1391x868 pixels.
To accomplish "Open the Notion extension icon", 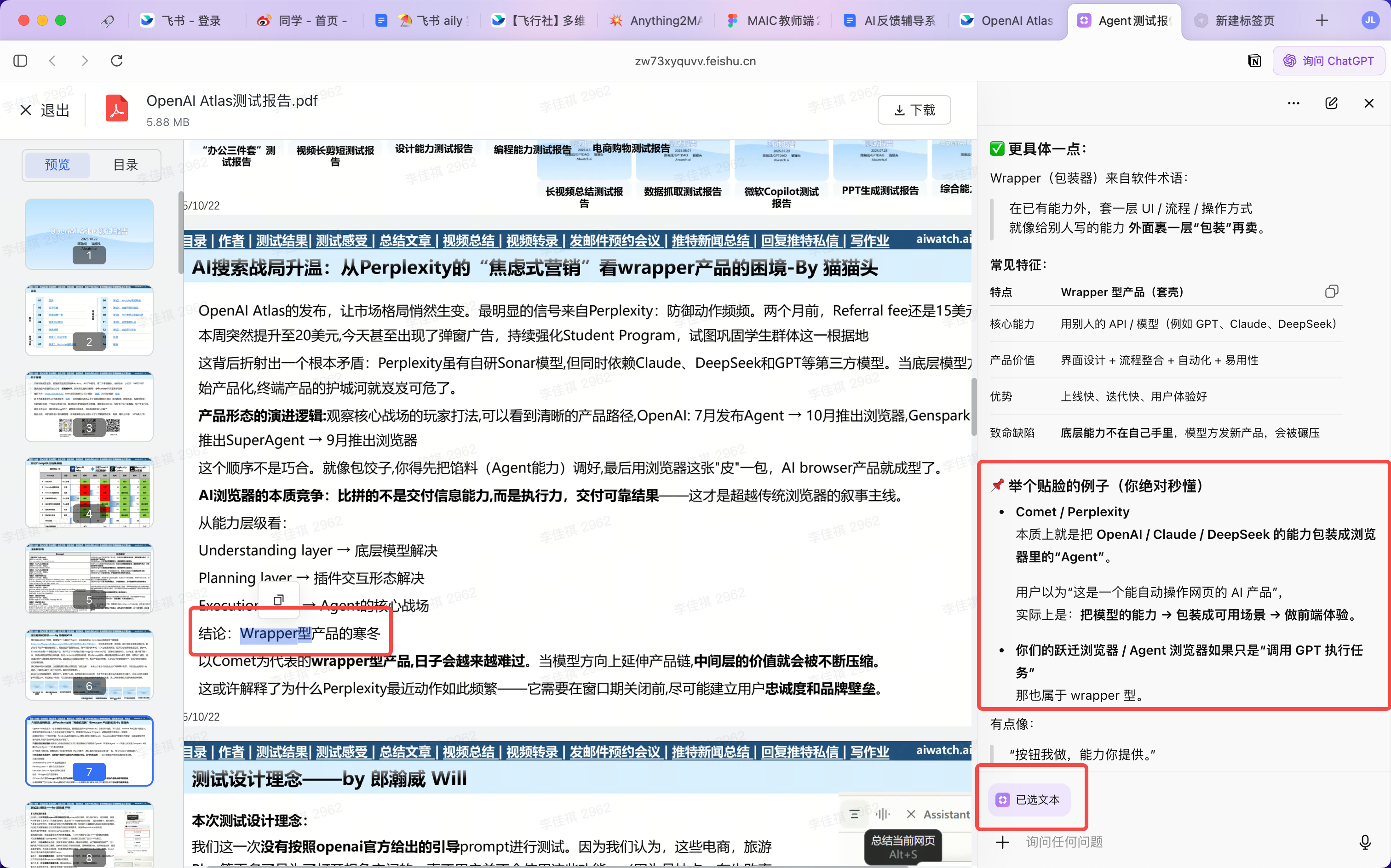I will 1254,61.
